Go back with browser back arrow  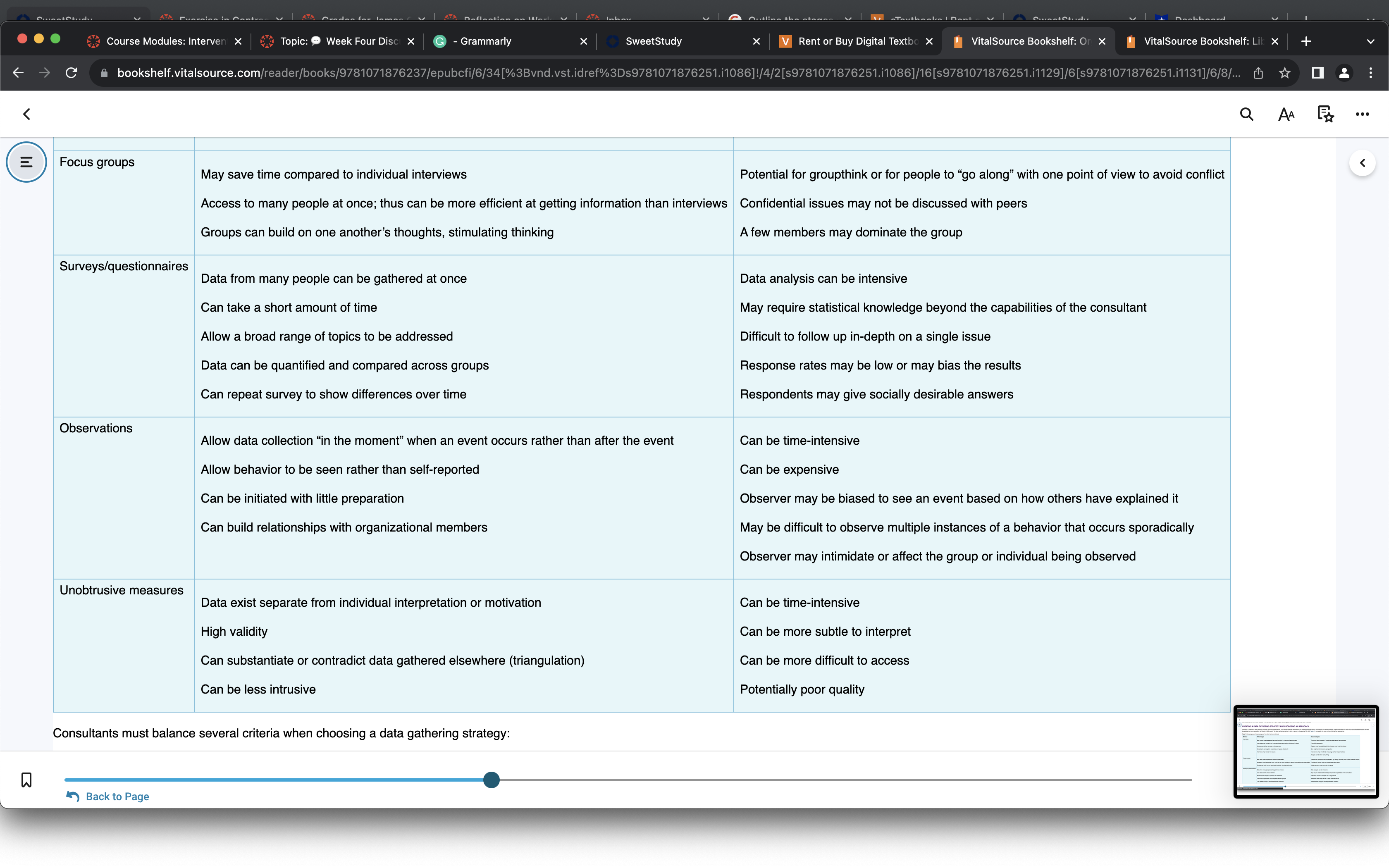click(18, 73)
